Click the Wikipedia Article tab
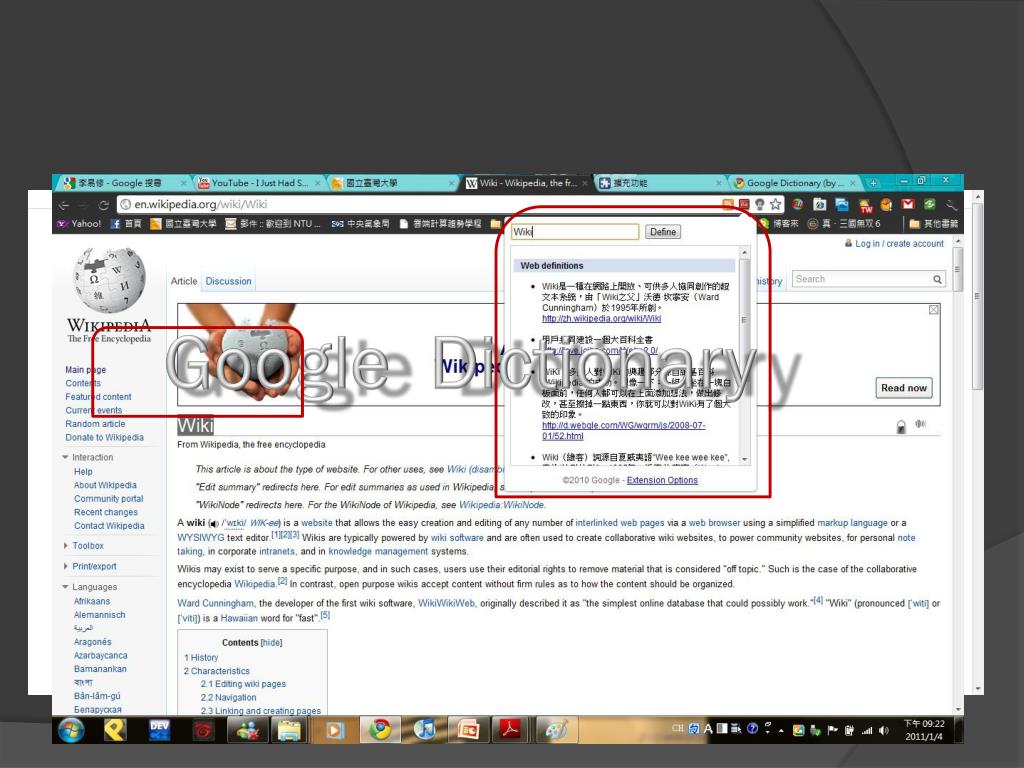This screenshot has width=1024, height=768. 184,281
